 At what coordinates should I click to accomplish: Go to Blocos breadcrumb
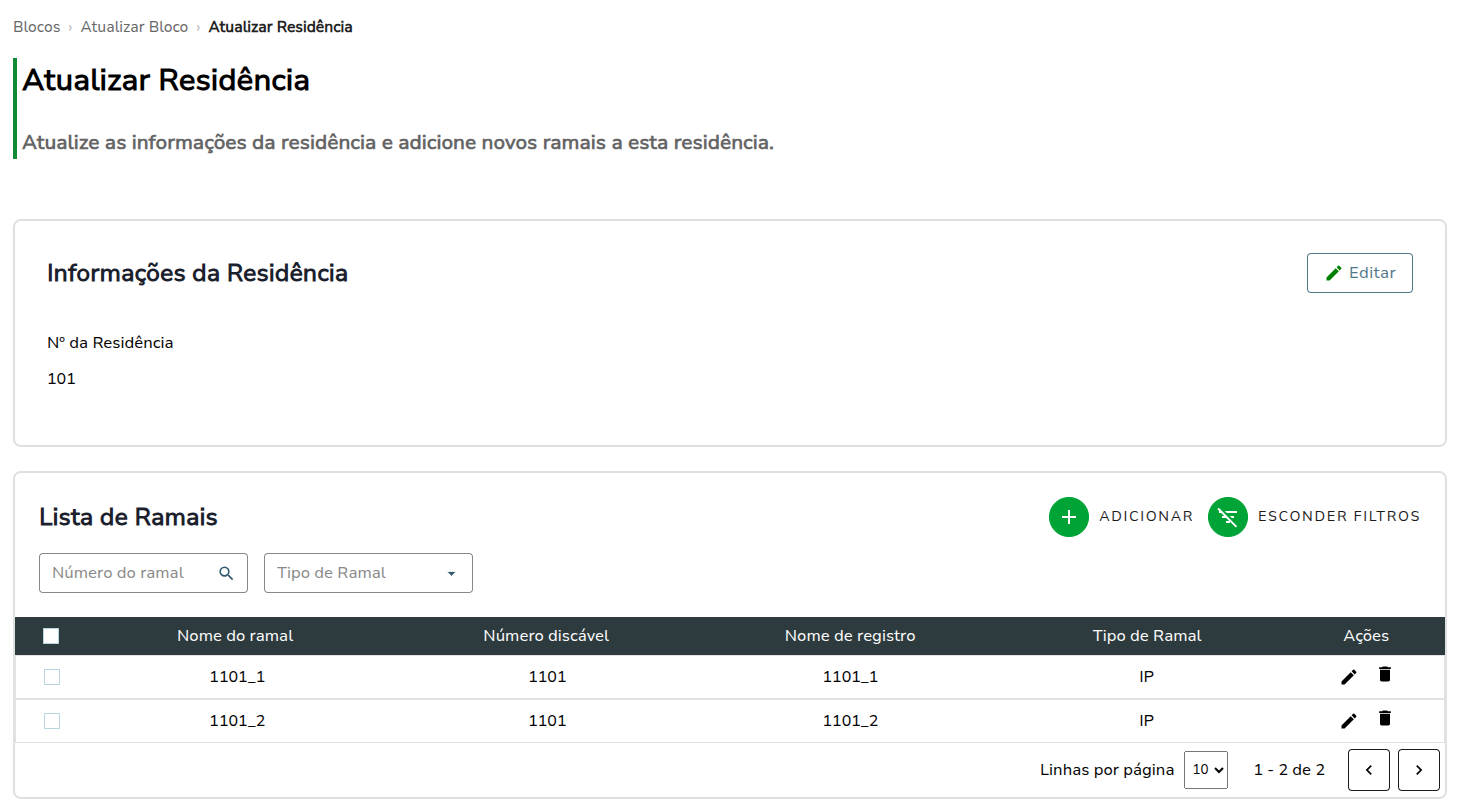[37, 27]
